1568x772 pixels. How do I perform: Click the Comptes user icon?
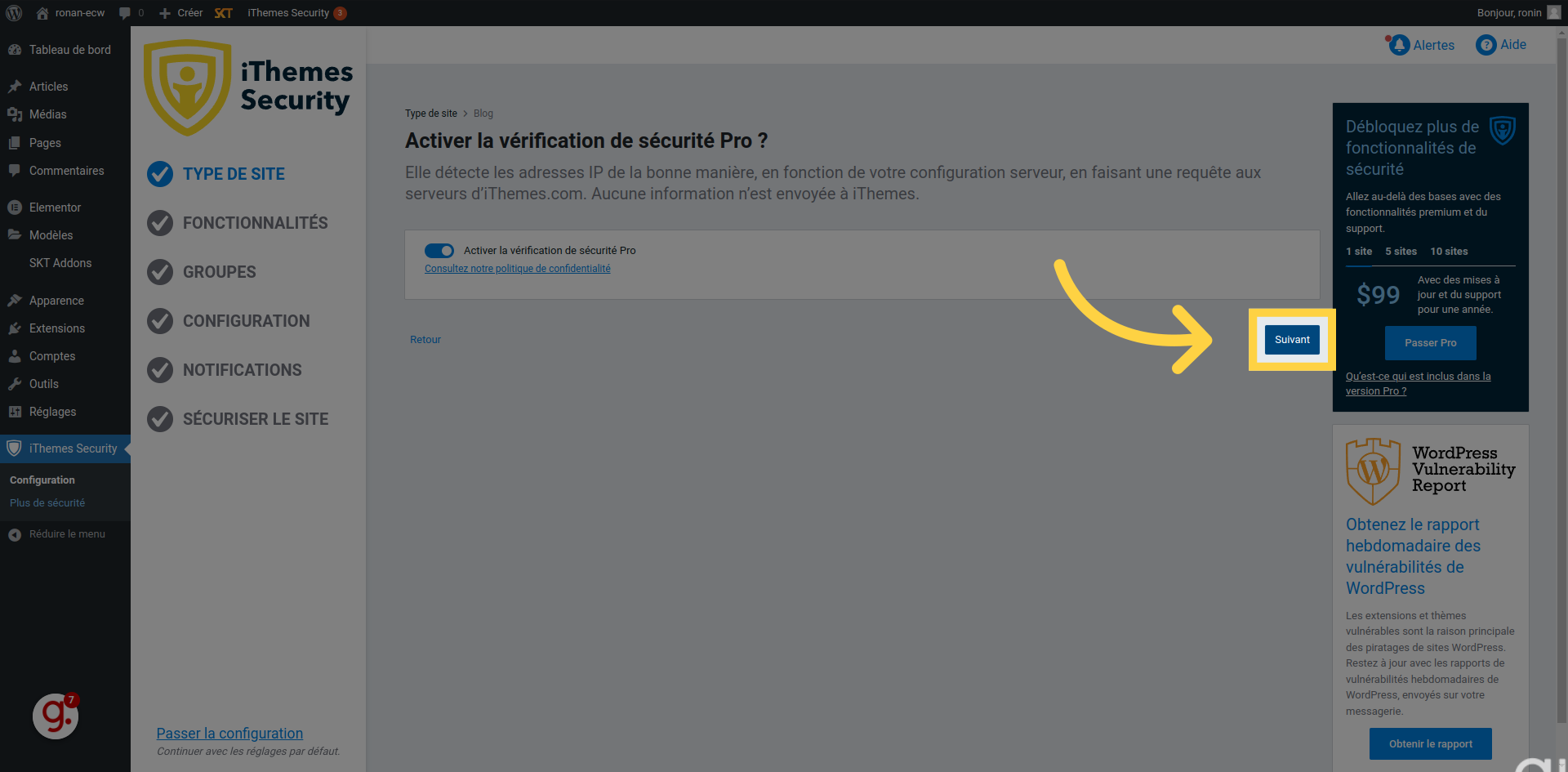tap(15, 356)
